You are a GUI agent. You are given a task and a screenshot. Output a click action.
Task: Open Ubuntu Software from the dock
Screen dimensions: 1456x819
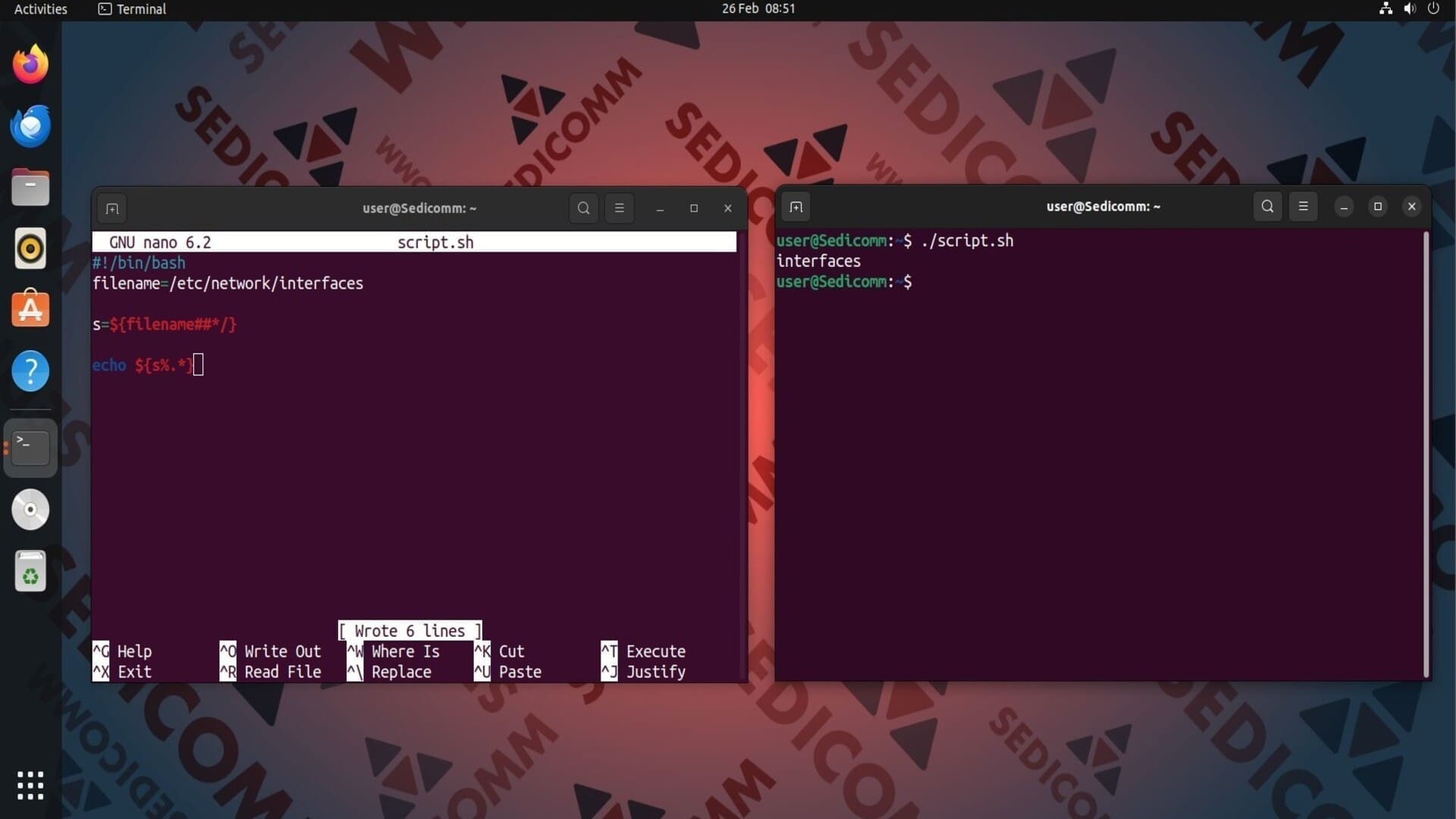click(x=30, y=309)
